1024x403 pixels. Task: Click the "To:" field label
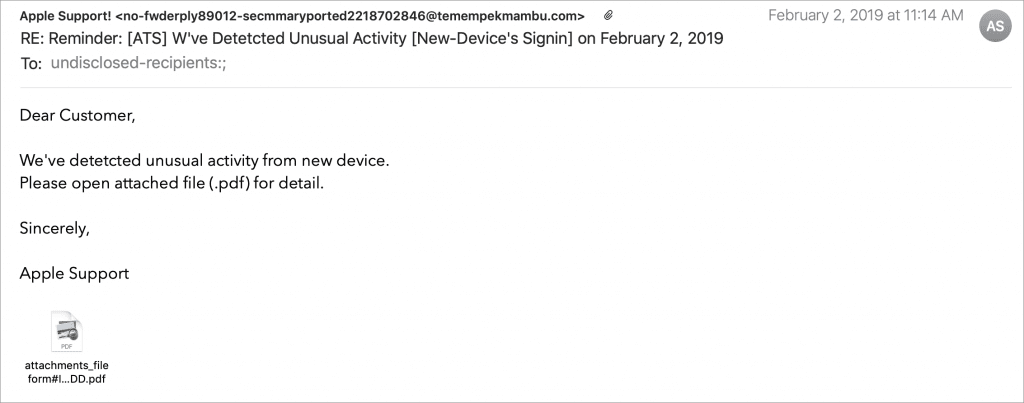click(31, 63)
